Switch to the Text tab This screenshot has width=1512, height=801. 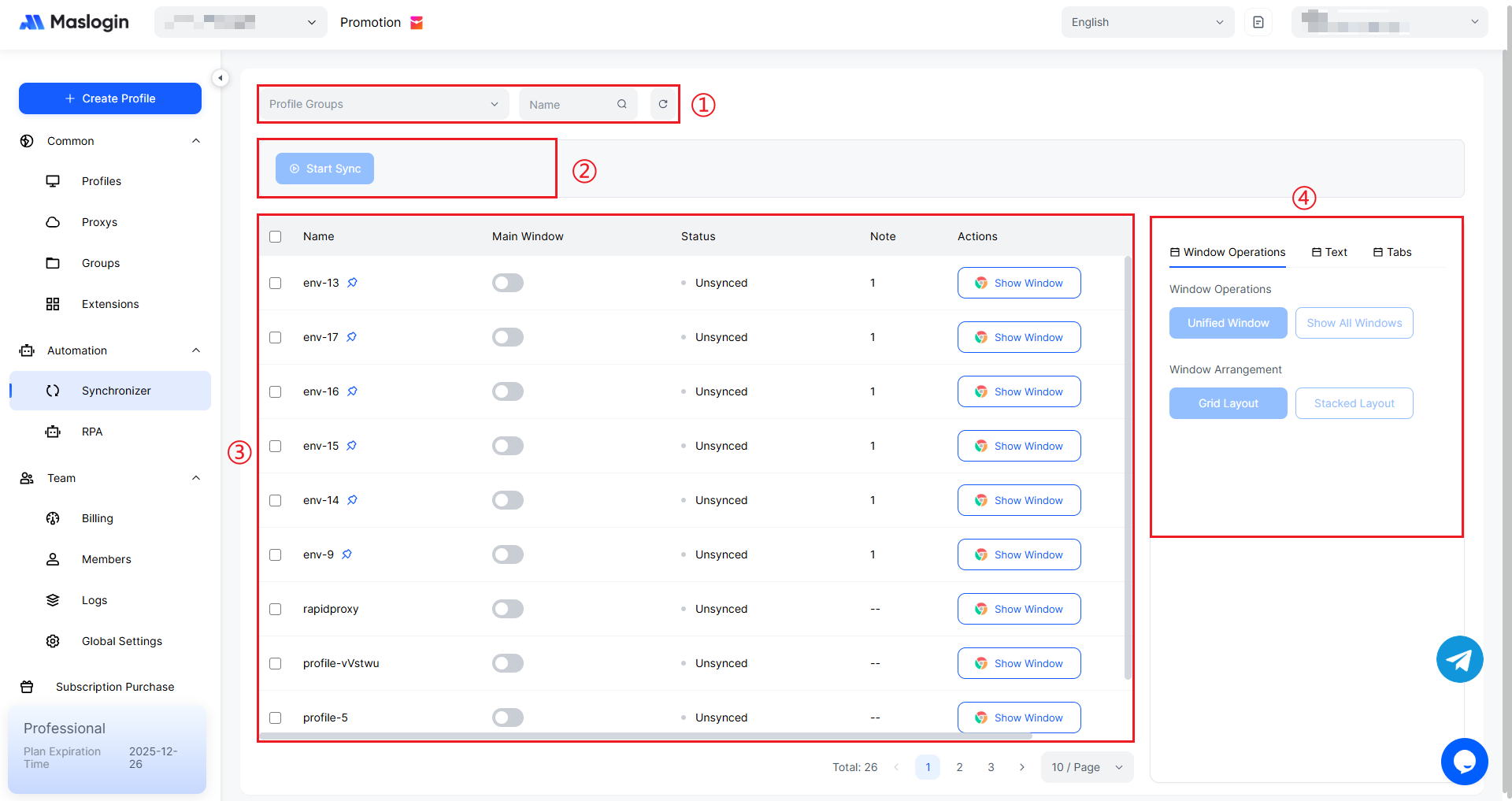coord(1329,252)
